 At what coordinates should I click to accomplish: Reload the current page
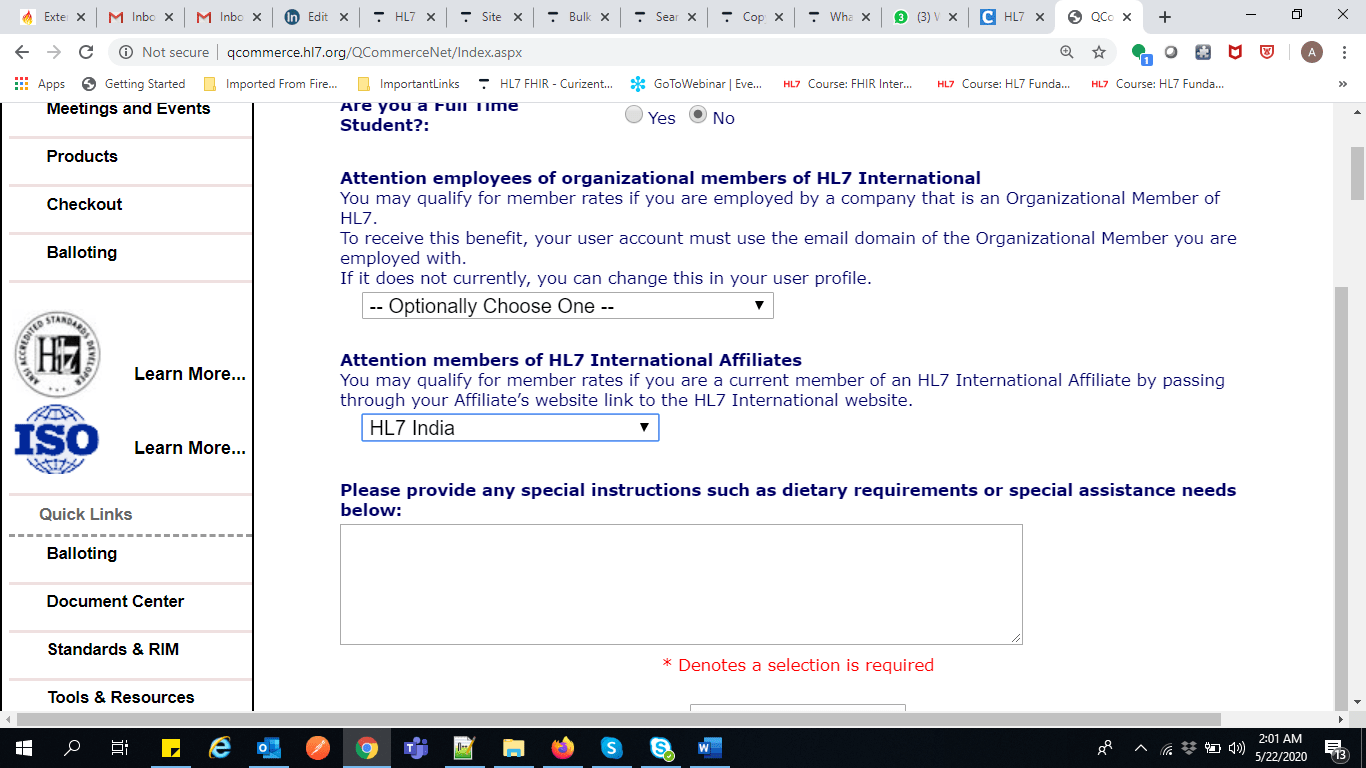point(86,52)
